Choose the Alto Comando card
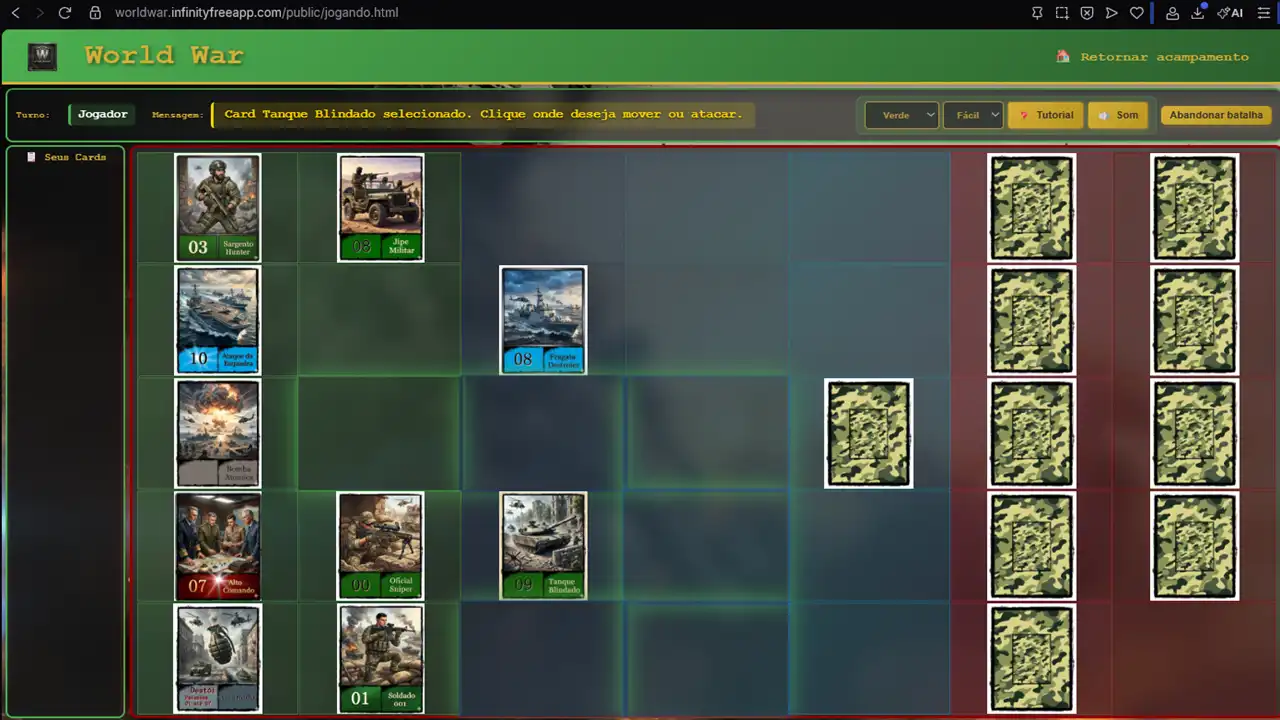 point(218,546)
